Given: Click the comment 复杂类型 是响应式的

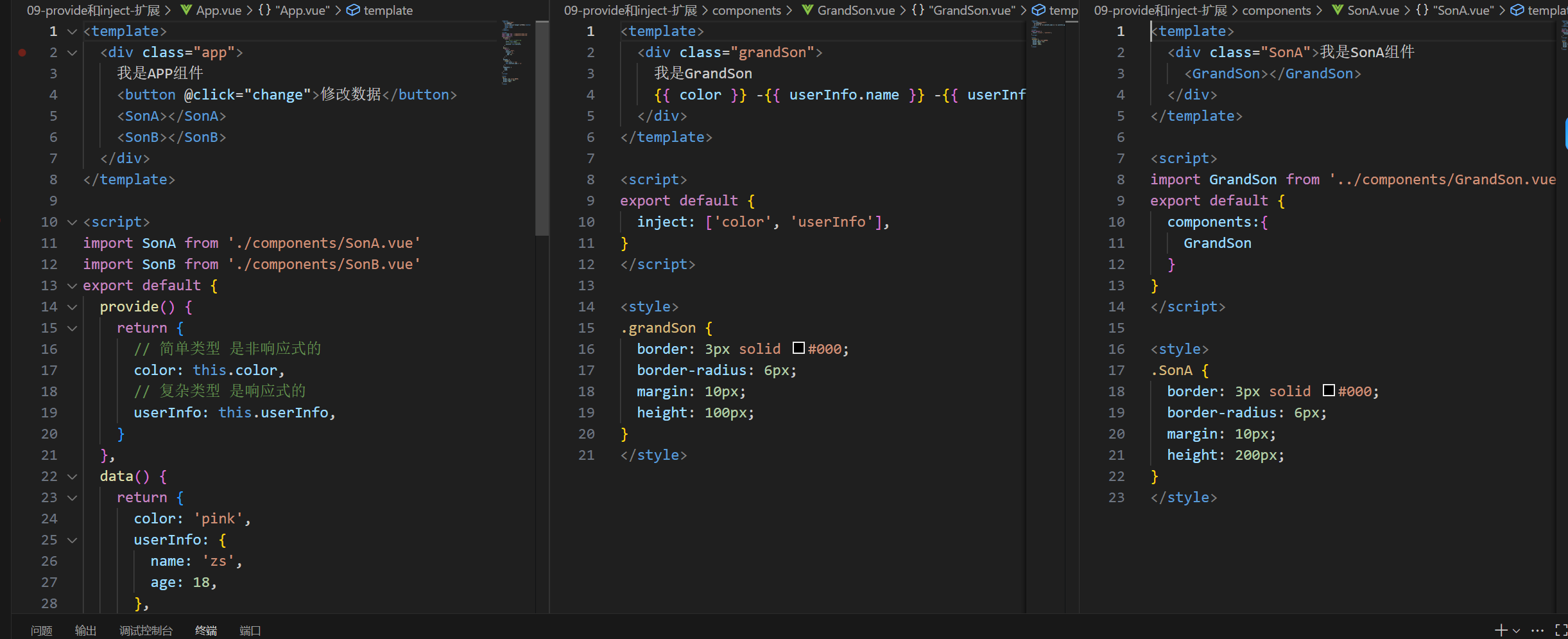Looking at the screenshot, I should [220, 392].
